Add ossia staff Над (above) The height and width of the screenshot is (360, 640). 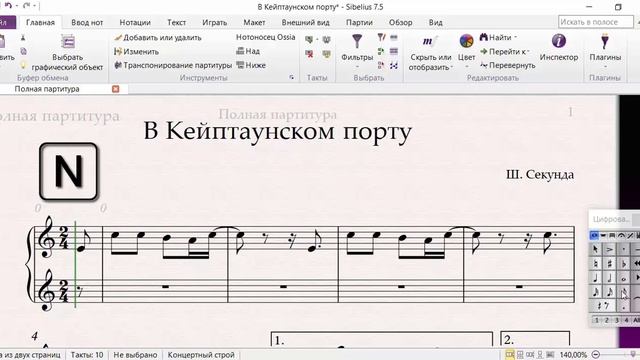248,51
